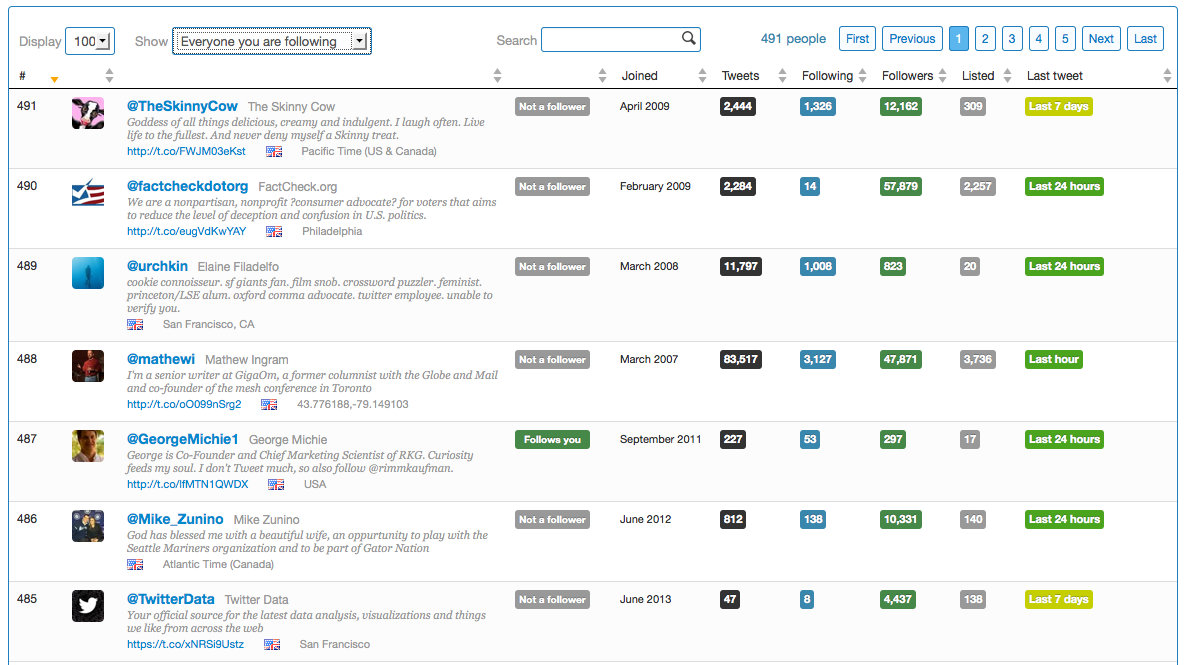Open GeorgeMichie1 profile avatar
The height and width of the screenshot is (665, 1185).
88,447
